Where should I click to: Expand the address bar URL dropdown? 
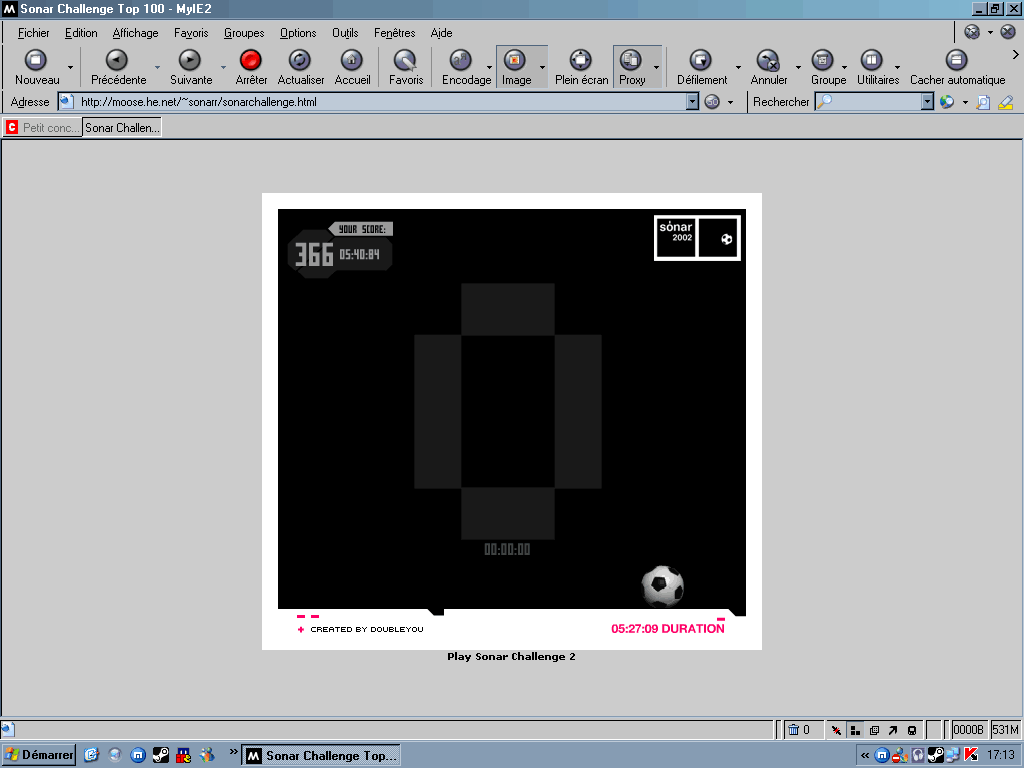(692, 102)
